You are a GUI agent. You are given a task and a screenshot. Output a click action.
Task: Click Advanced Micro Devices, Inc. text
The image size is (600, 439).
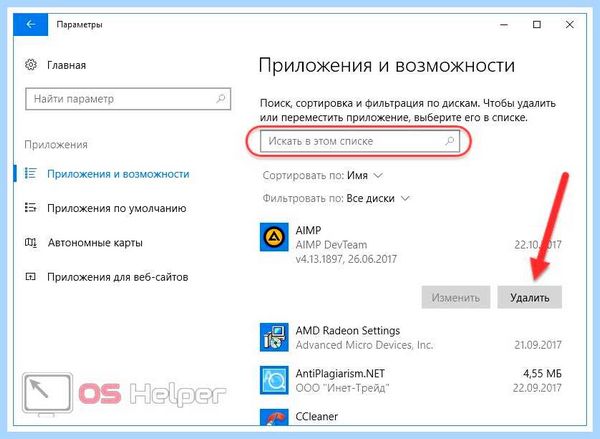[x=364, y=345]
